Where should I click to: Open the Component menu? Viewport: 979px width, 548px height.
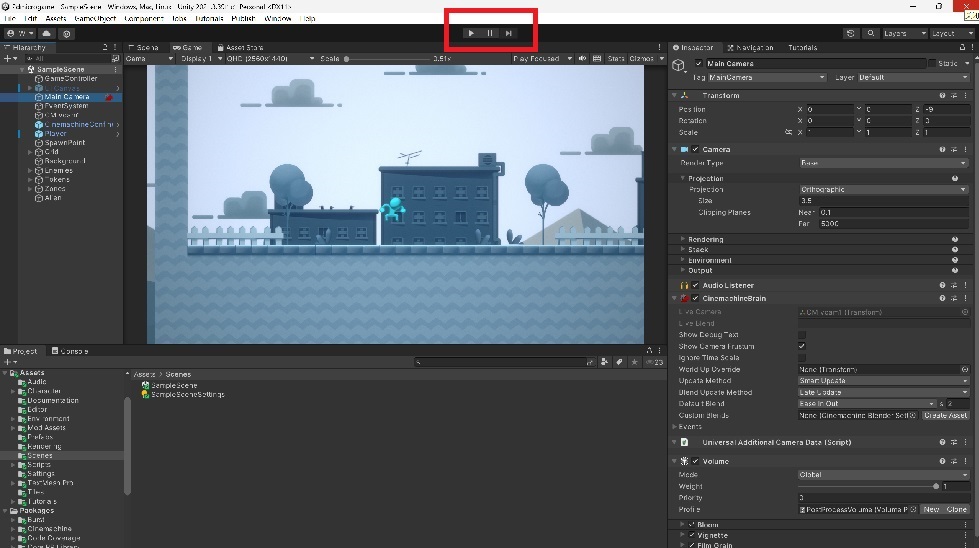[144, 18]
